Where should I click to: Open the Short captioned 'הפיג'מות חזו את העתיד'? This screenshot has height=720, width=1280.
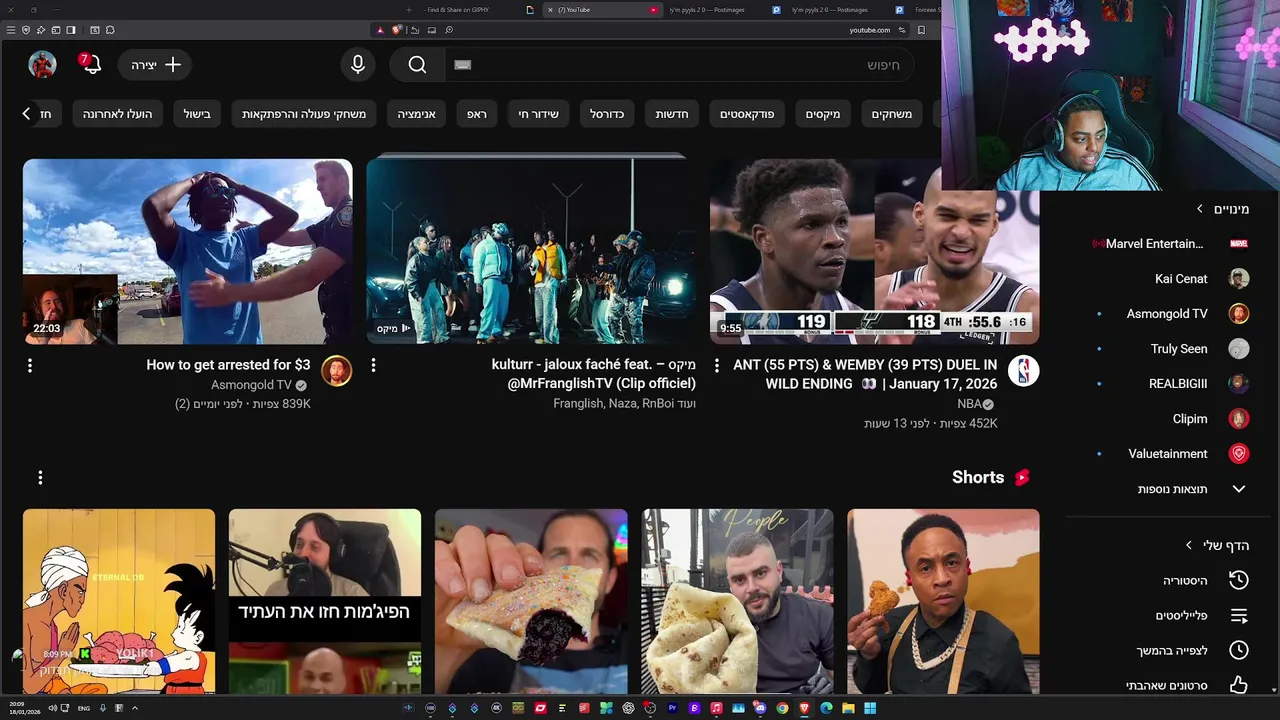(x=325, y=601)
